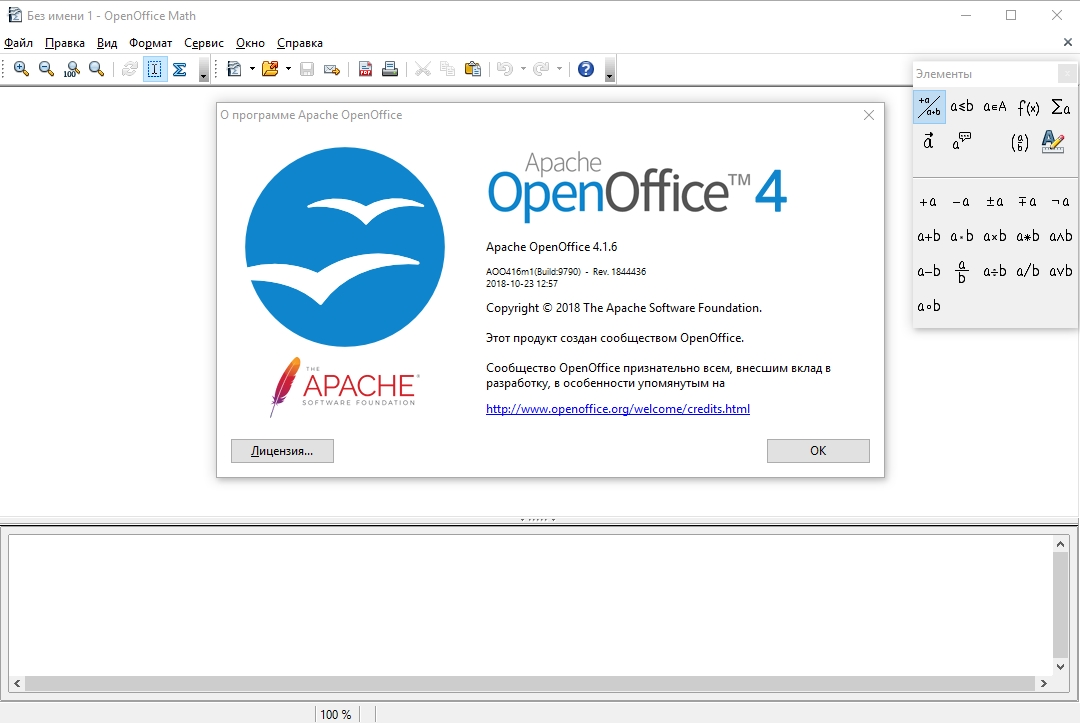1080x723 pixels.
Task: Click the Undo arrow icon
Action: pos(505,69)
